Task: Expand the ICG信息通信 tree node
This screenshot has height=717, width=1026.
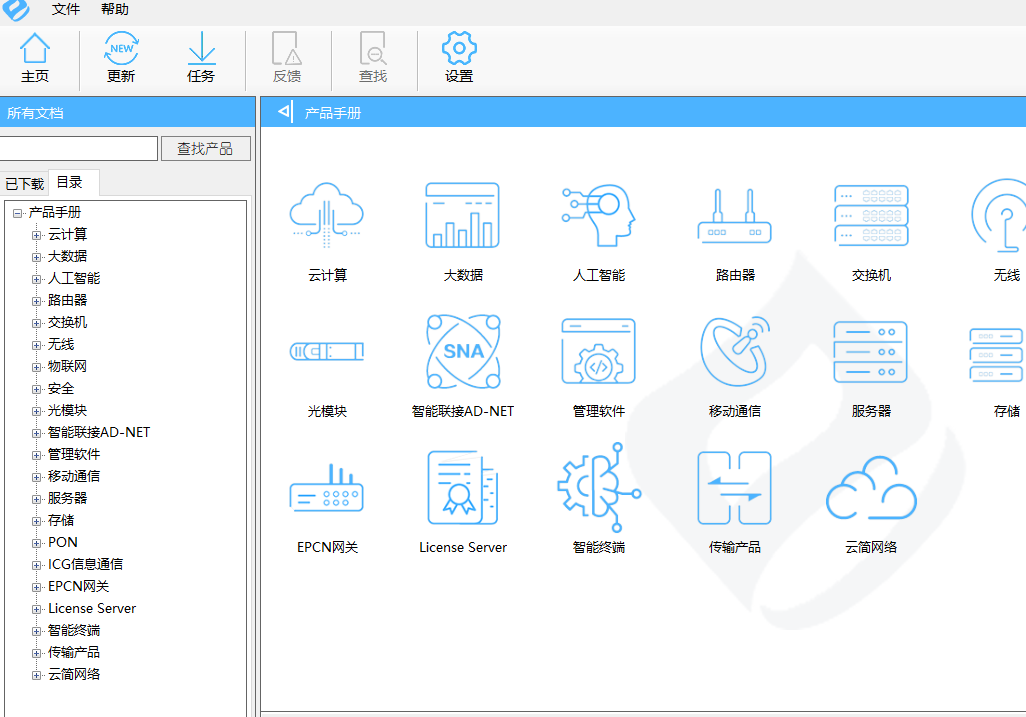Action: 36,565
